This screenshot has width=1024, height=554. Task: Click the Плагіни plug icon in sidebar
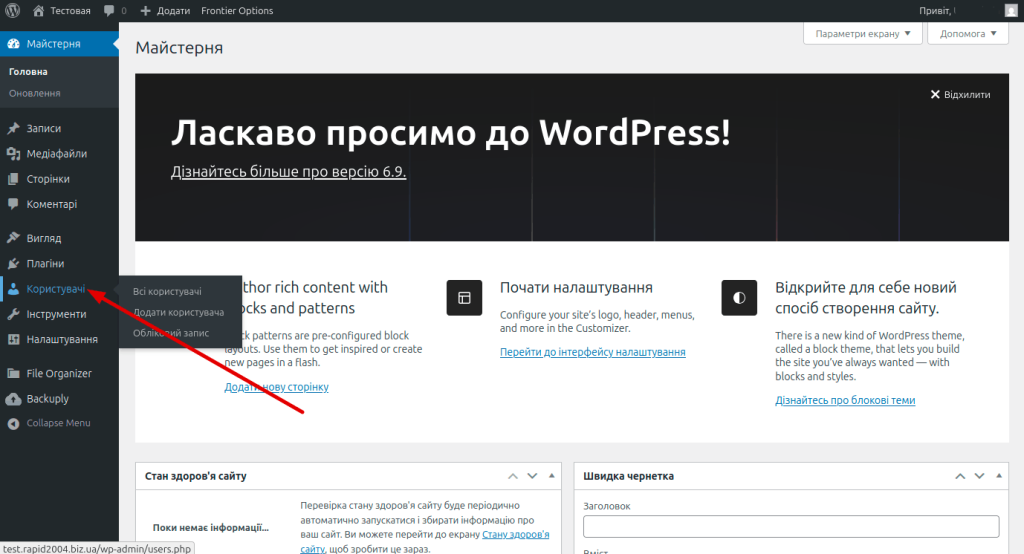point(13,264)
